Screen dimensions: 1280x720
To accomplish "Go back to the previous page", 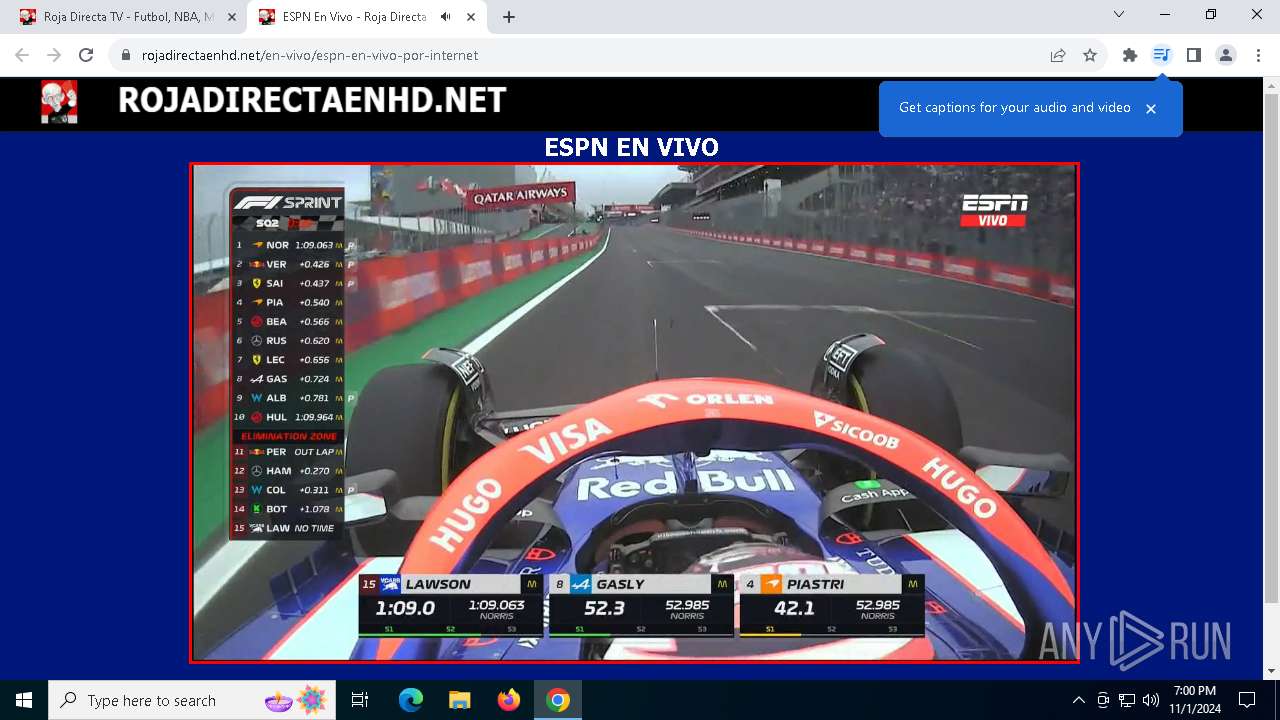I will (x=22, y=55).
